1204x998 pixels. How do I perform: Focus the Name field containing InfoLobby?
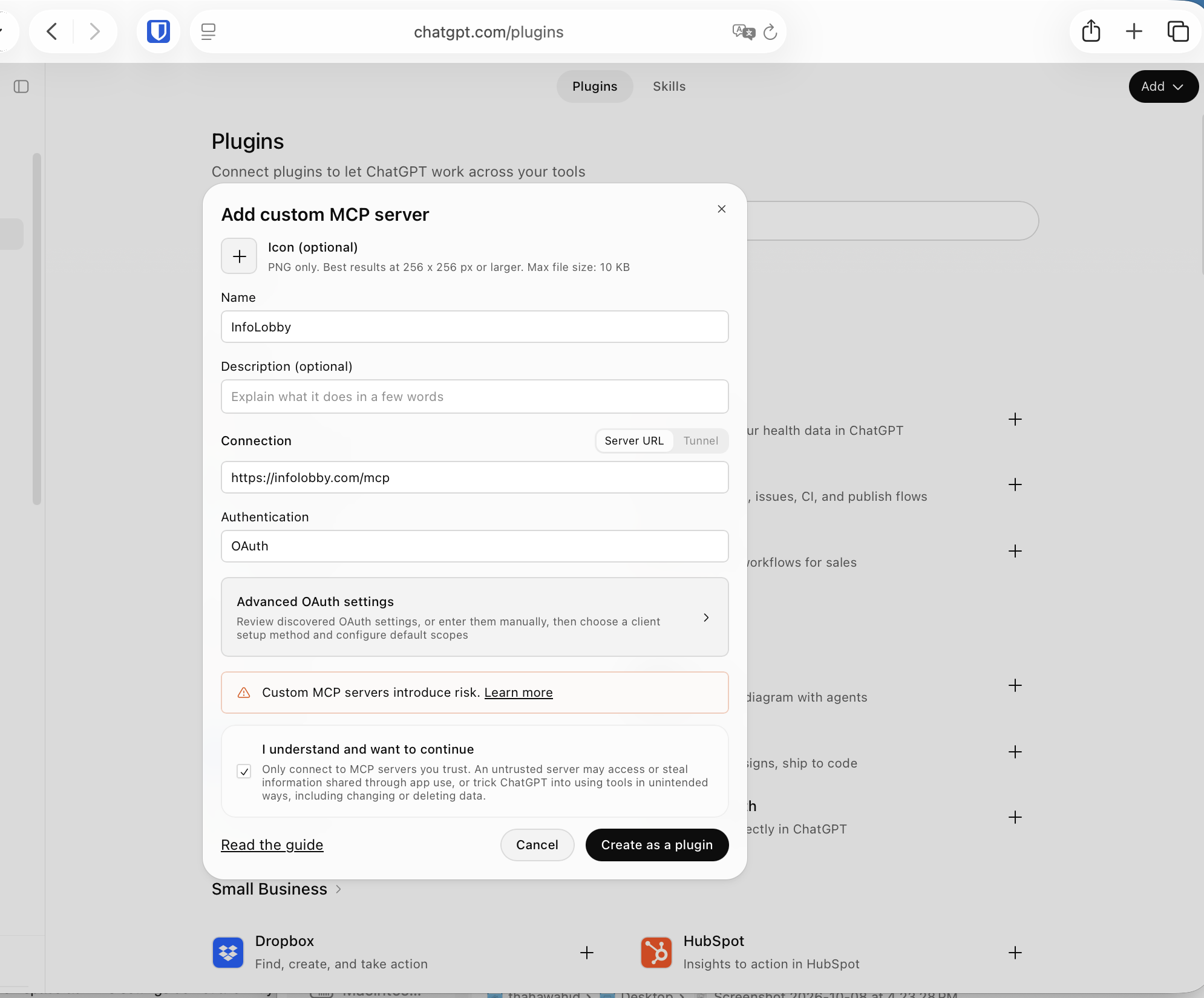tap(475, 327)
